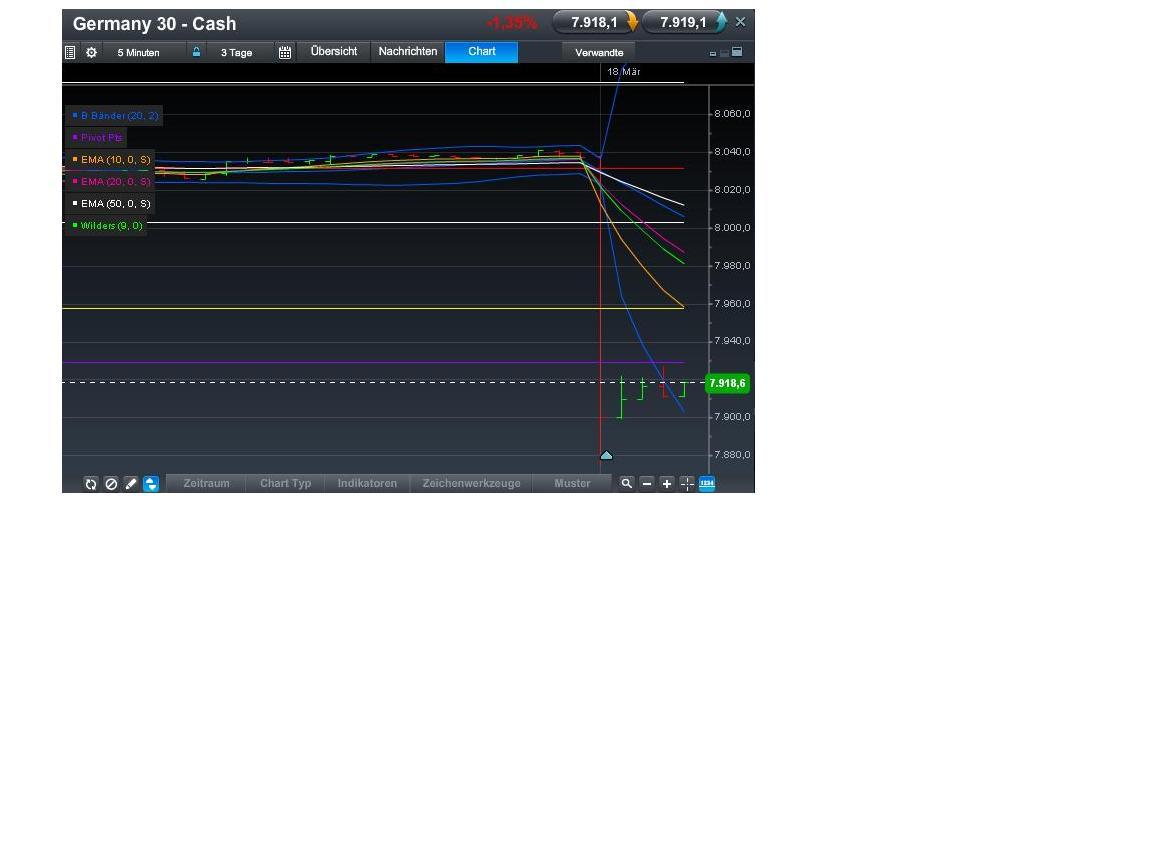Image resolution: width=1152 pixels, height=864 pixels.
Task: Click the green Wilders color square
Action: tap(75, 225)
